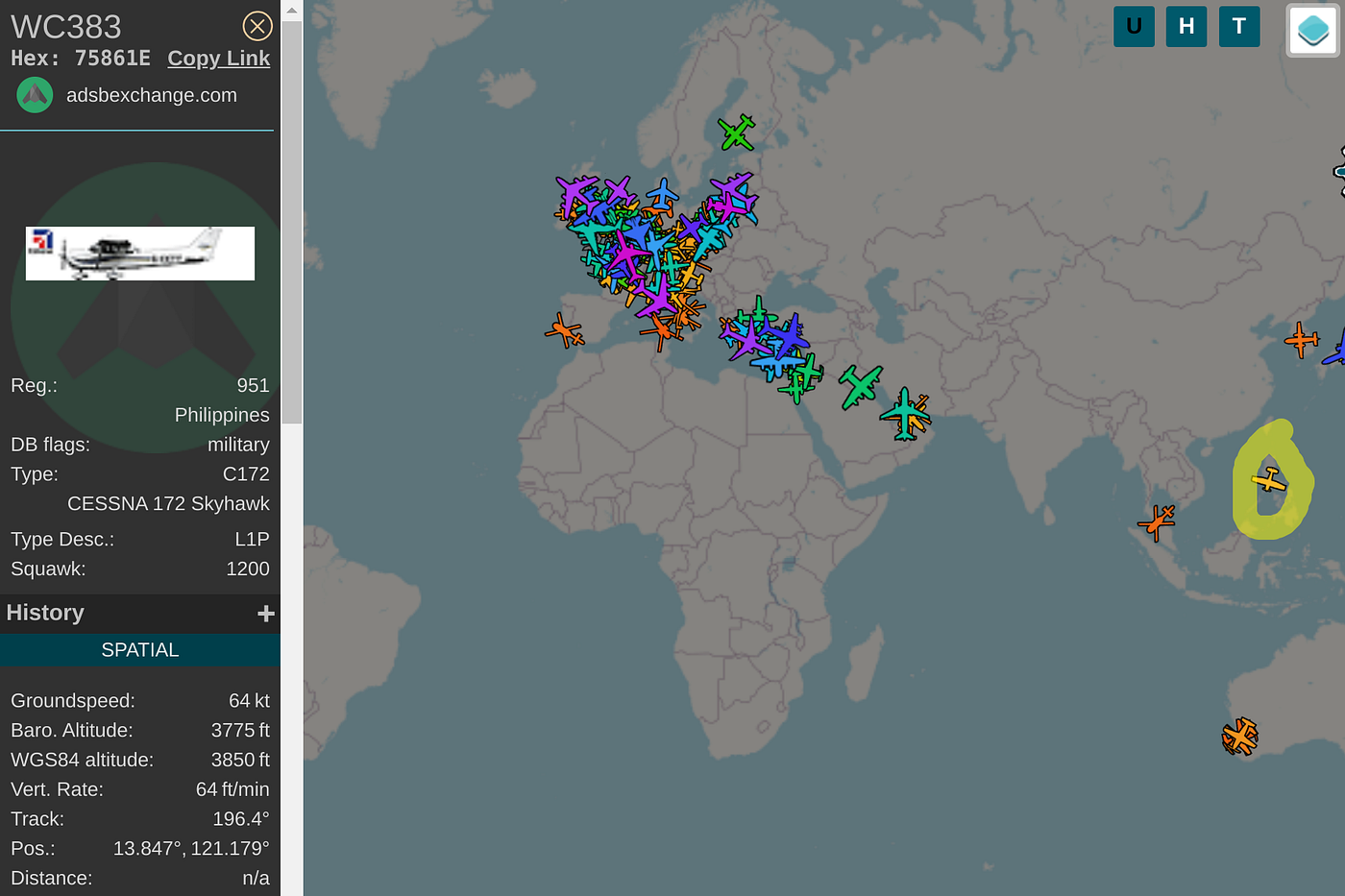
Task: Select the orange aircraft near Korea
Action: [x=1302, y=340]
